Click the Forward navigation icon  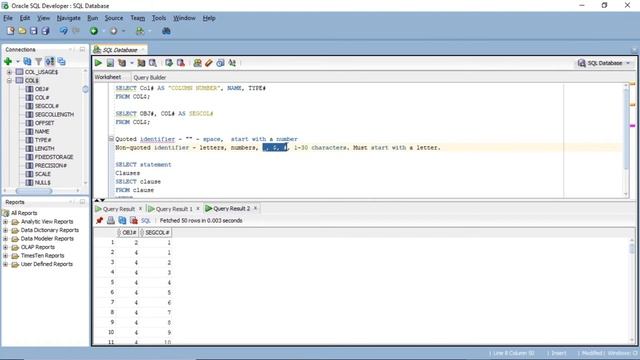click(113, 31)
